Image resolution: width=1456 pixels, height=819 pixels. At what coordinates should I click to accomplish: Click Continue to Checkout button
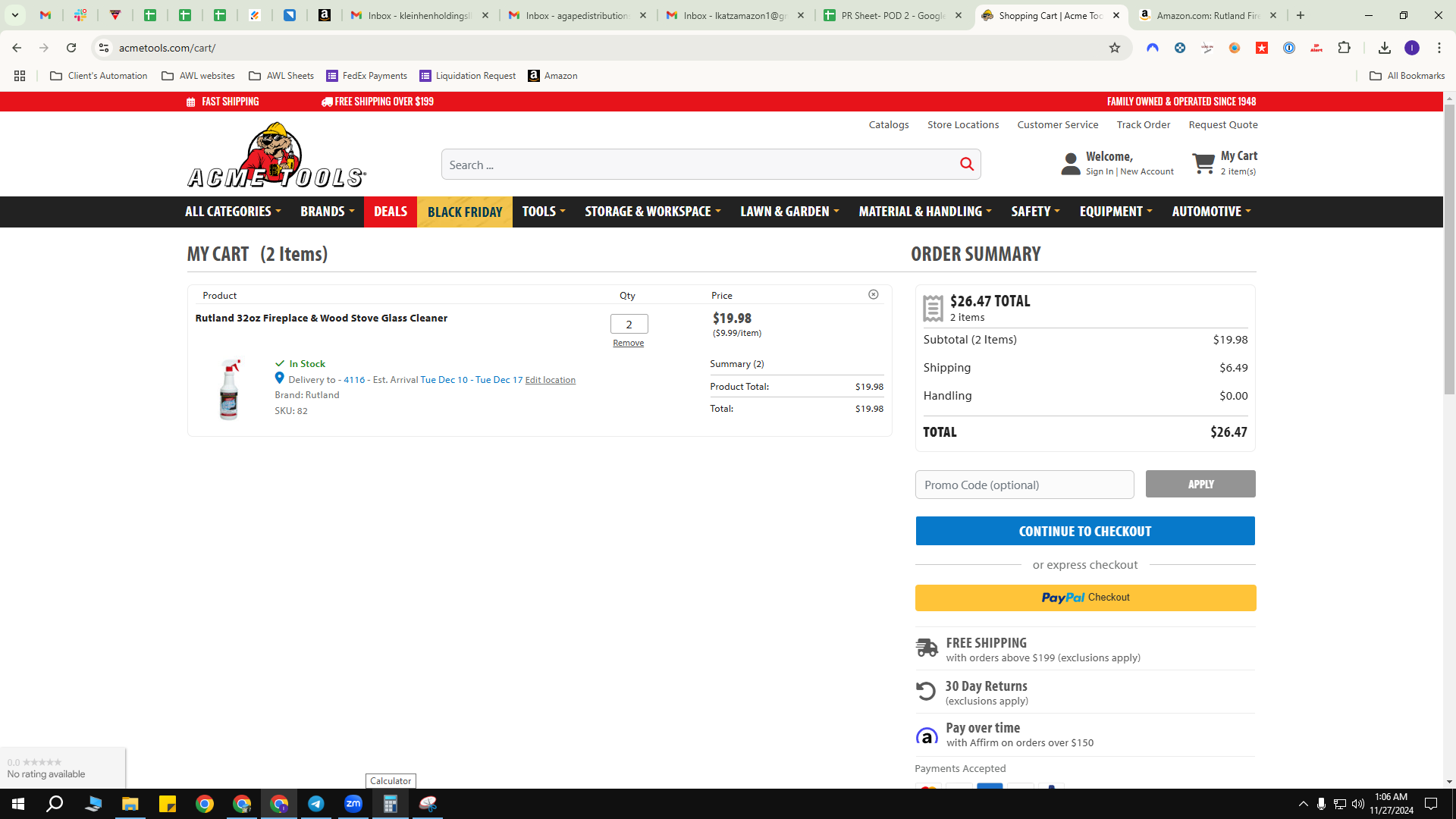(1085, 531)
